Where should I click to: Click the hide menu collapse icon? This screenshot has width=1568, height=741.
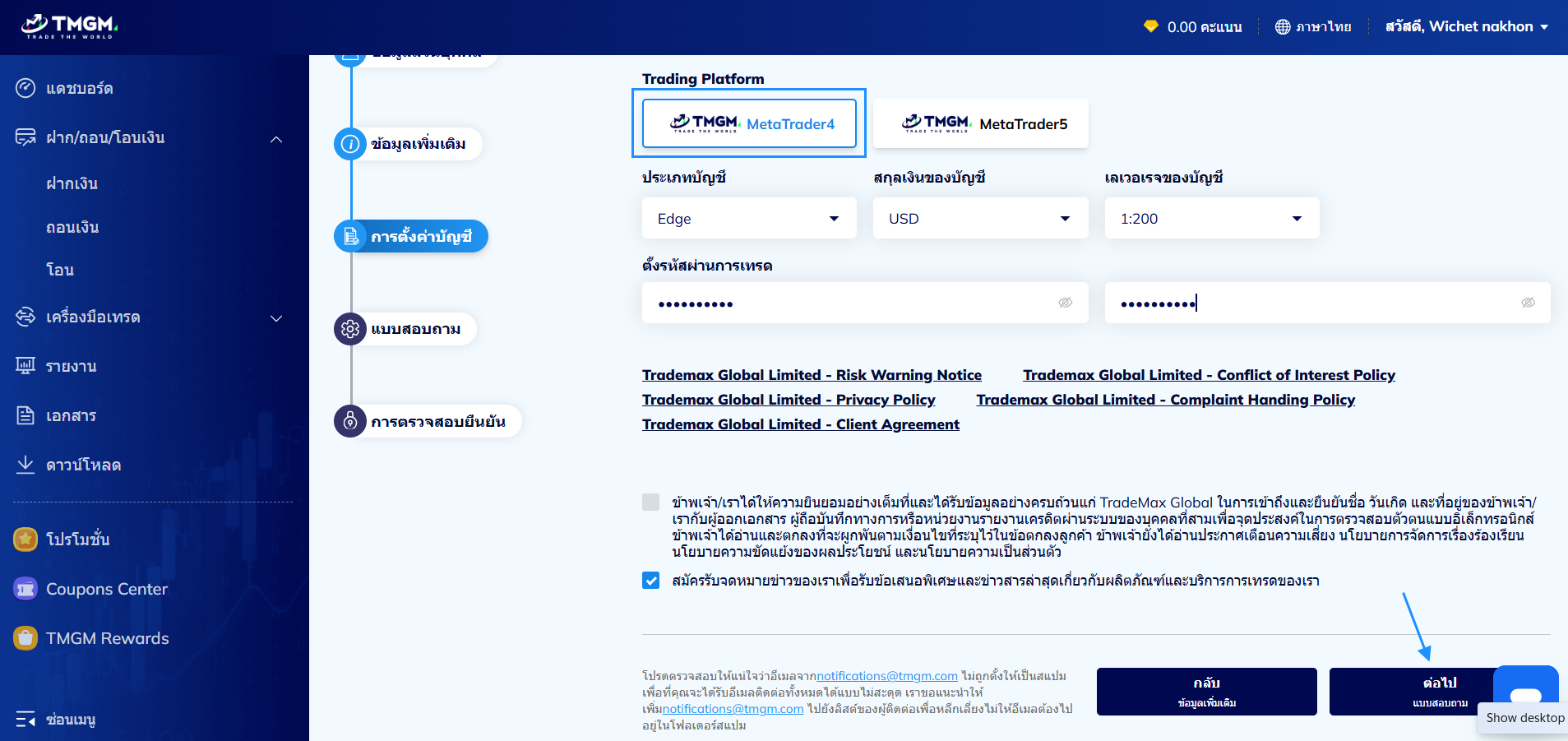coord(25,720)
